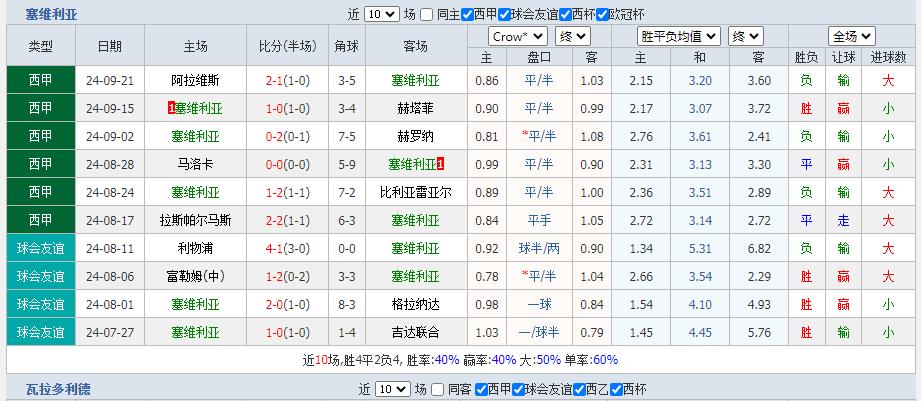Open the Crow* bookmaker dropdown

tap(518, 36)
